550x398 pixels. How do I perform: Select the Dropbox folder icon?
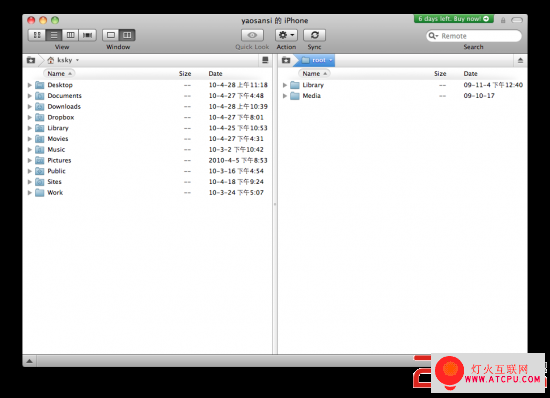(40, 117)
